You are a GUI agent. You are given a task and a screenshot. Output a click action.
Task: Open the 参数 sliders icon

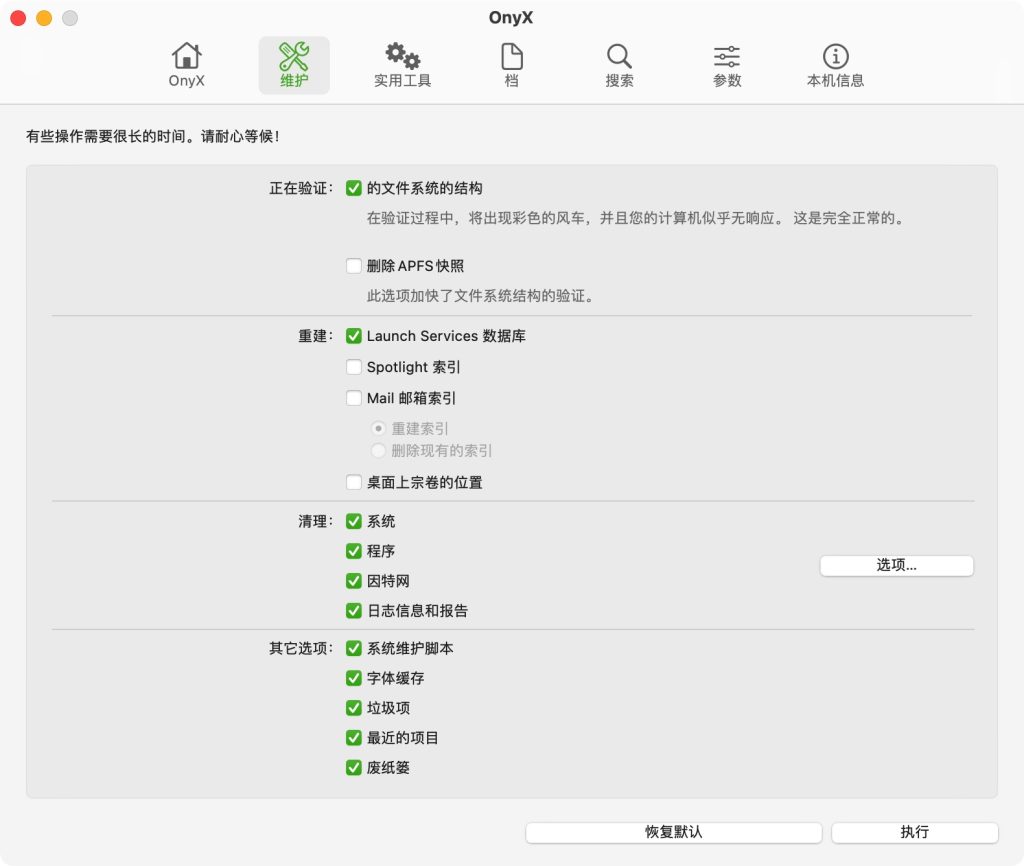[x=727, y=65]
